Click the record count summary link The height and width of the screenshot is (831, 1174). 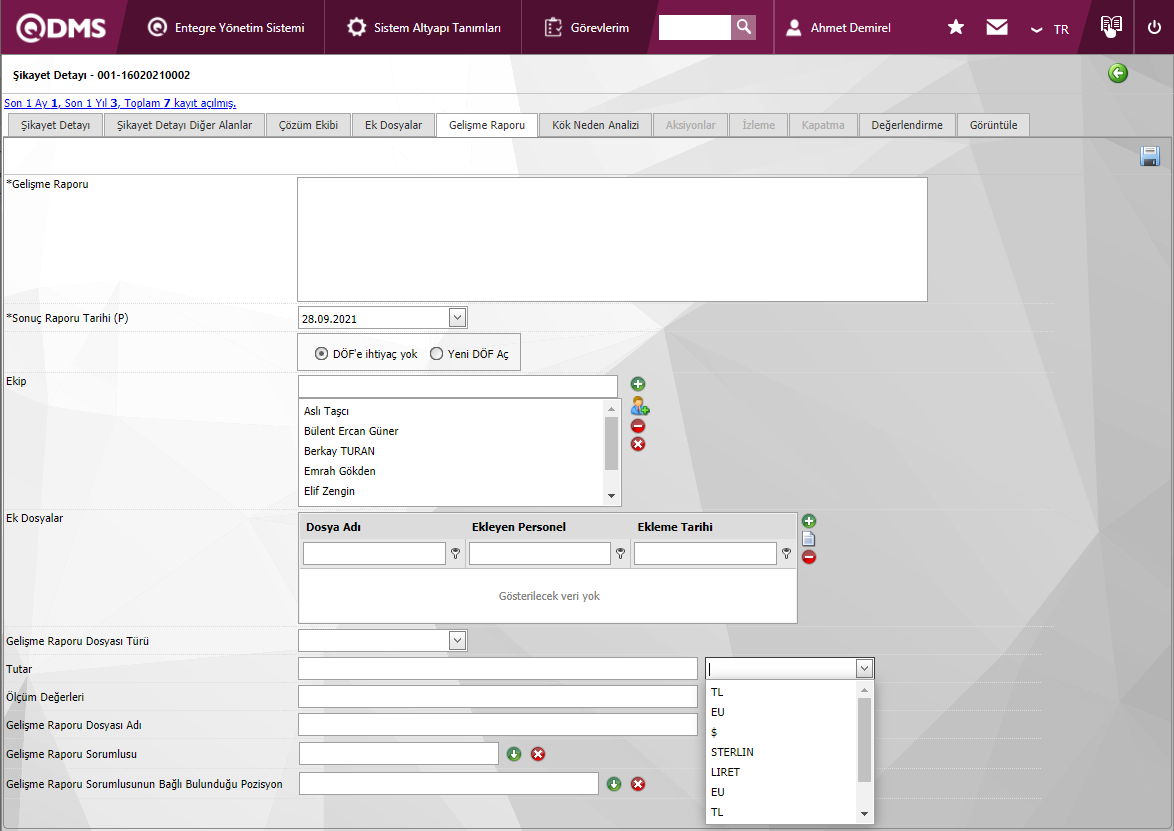[120, 103]
